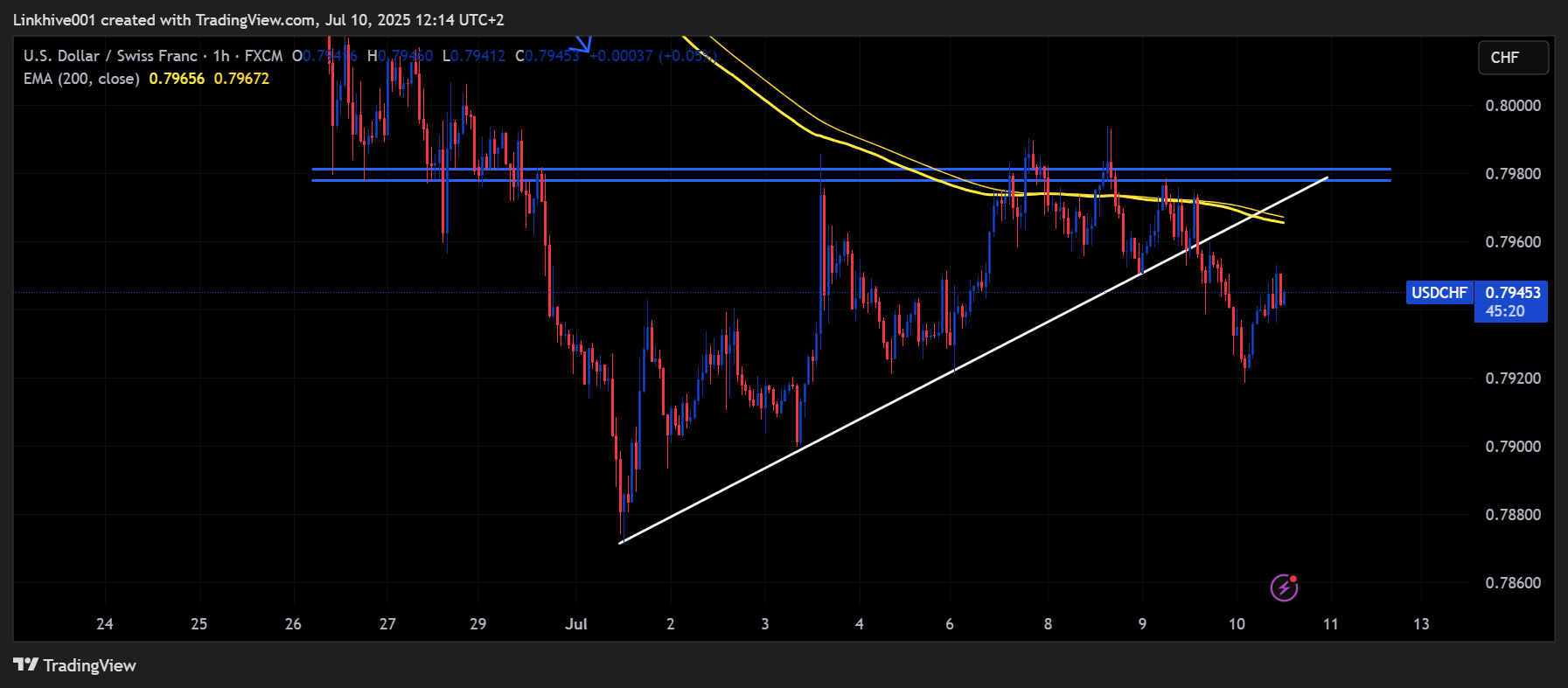Select the upper blue horizontal resistance line
Image resolution: width=1568 pixels, height=688 pixels.
[x=851, y=169]
